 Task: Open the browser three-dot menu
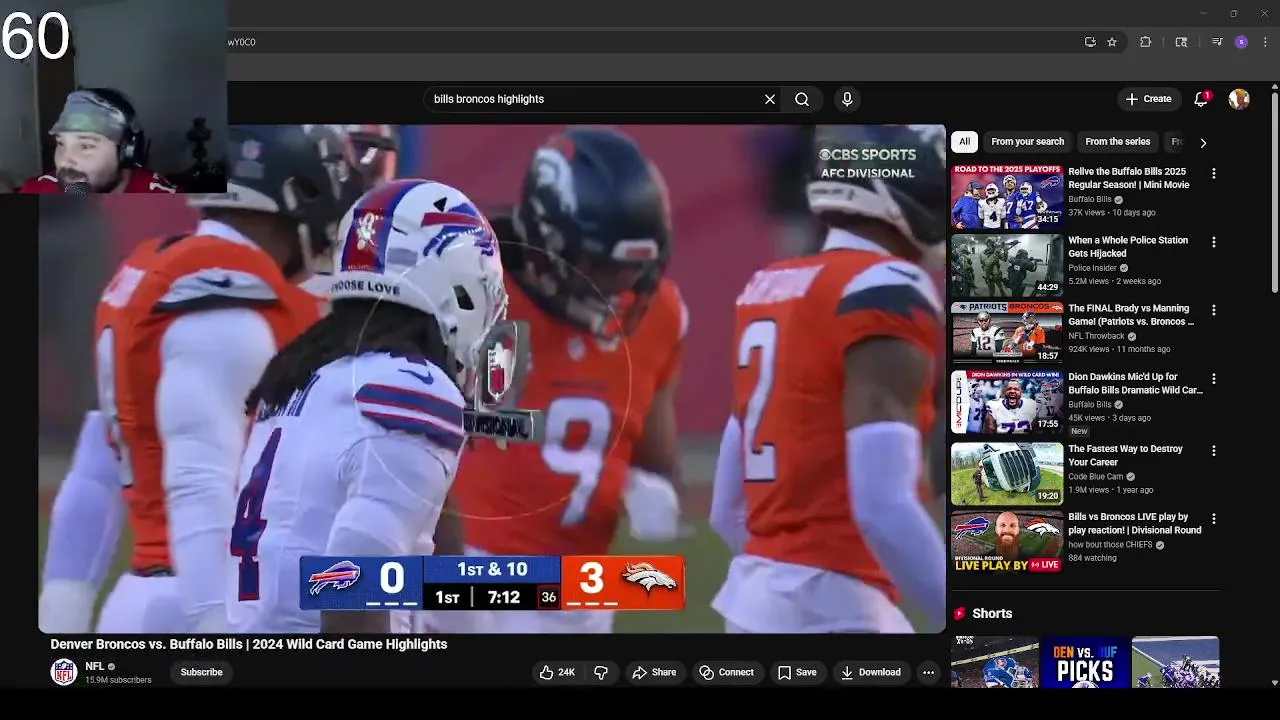pos(1266,42)
